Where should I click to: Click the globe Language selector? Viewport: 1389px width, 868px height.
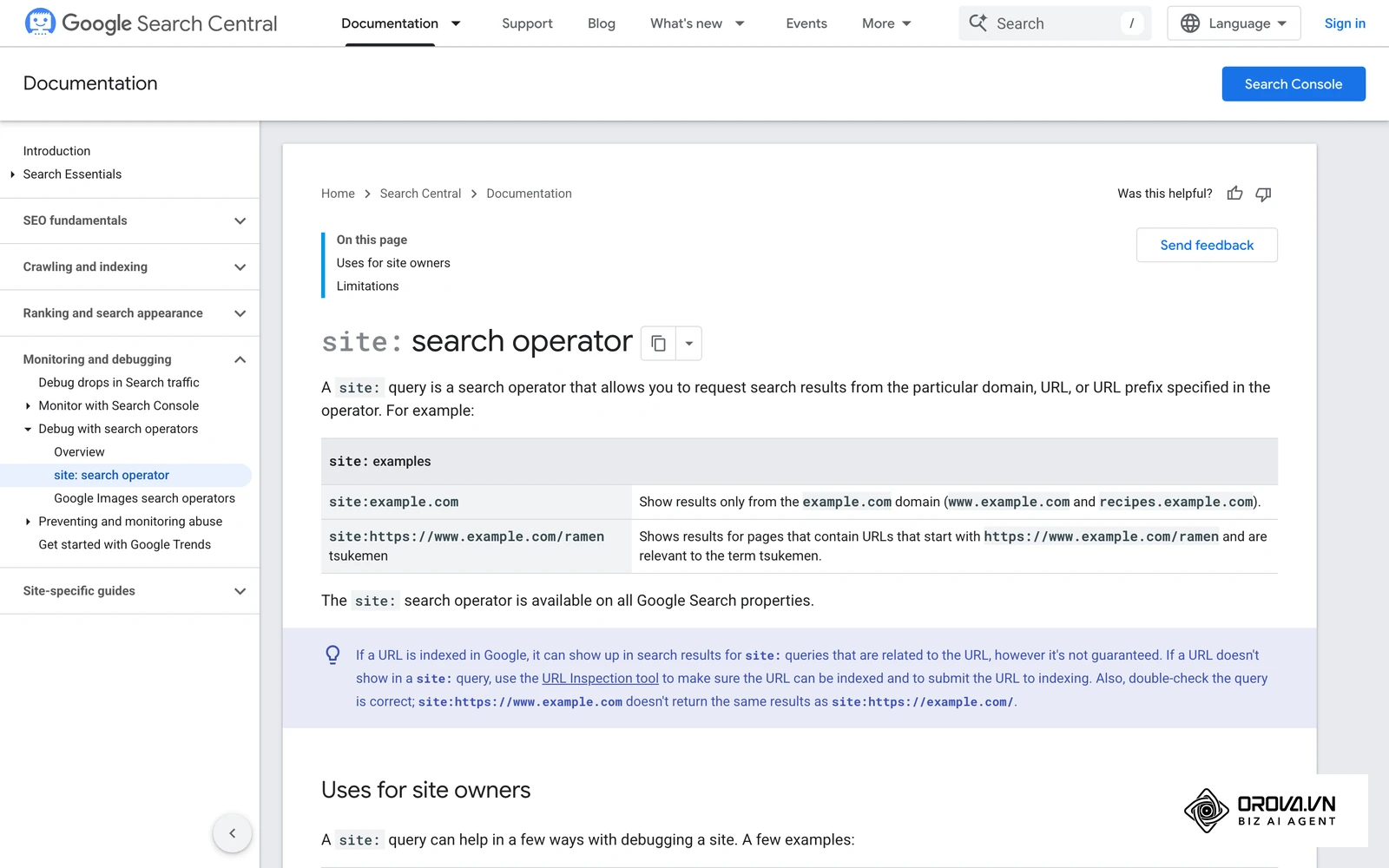click(x=1234, y=23)
